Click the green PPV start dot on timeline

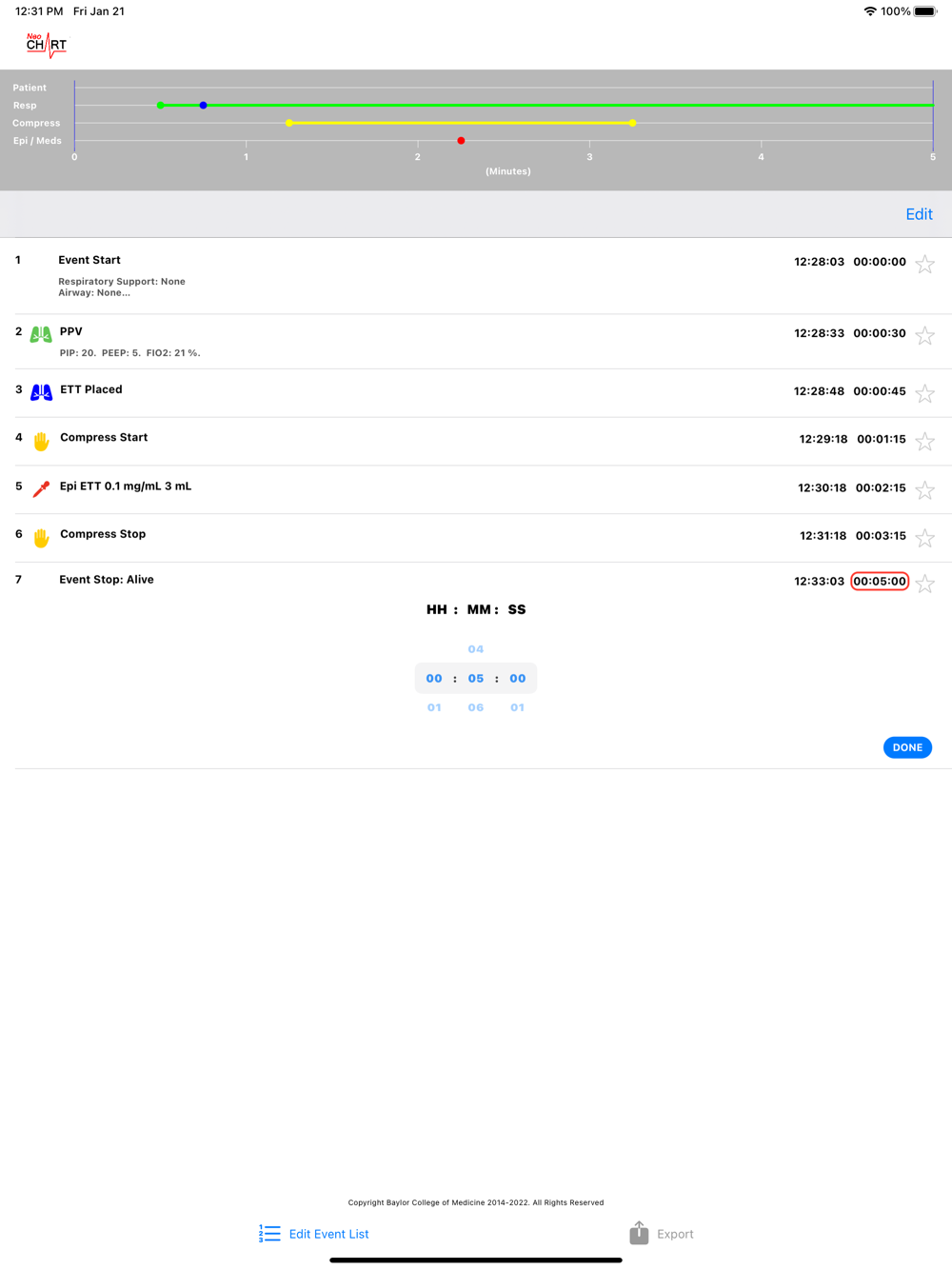tap(160, 106)
